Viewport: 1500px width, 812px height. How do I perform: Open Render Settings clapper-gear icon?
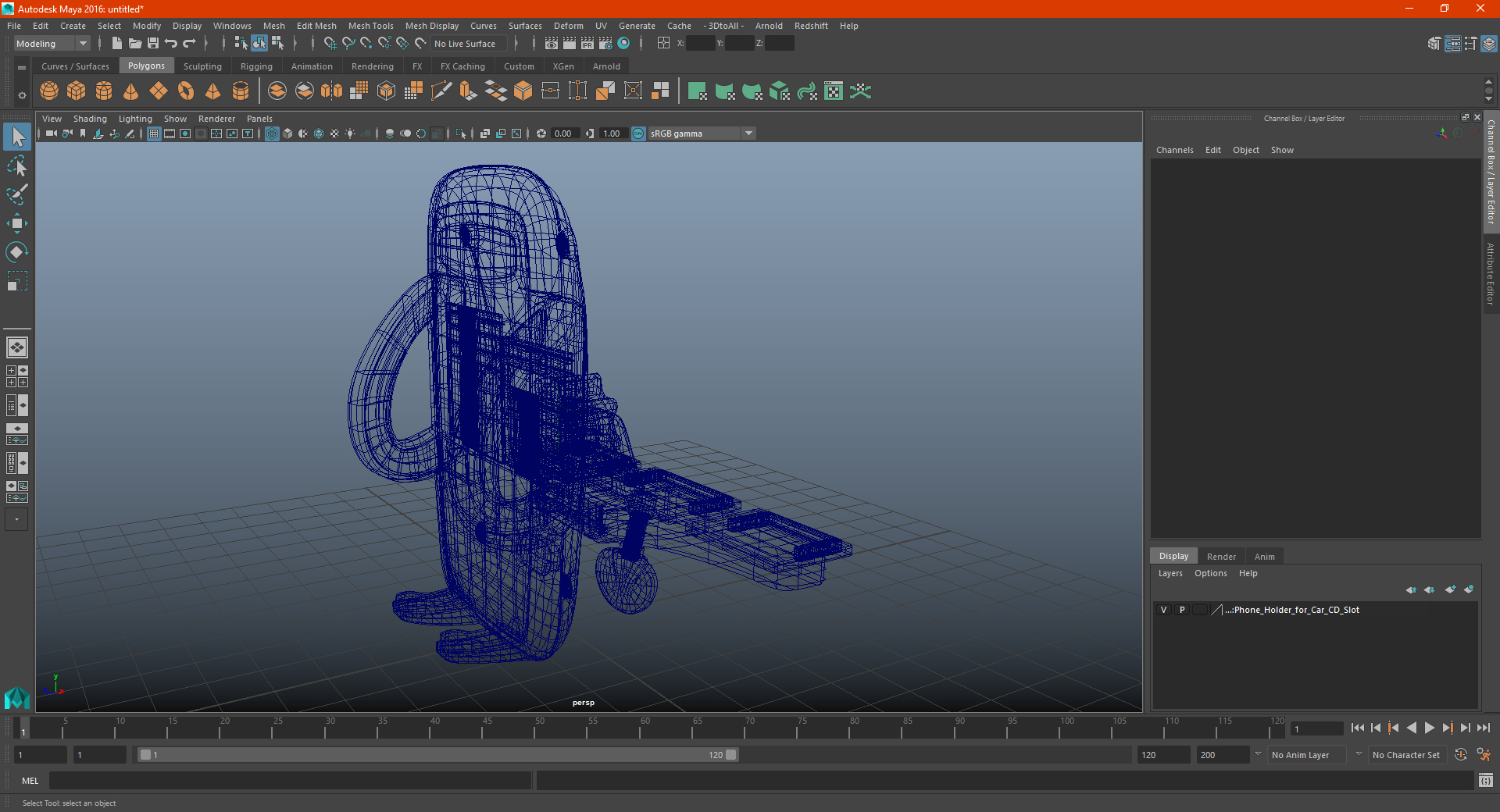tap(605, 44)
